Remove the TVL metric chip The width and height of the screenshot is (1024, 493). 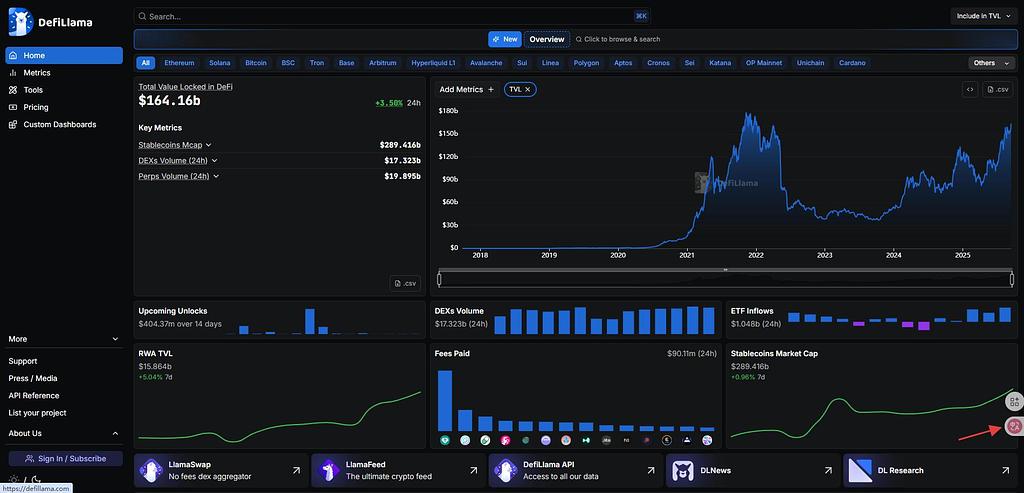(528, 89)
